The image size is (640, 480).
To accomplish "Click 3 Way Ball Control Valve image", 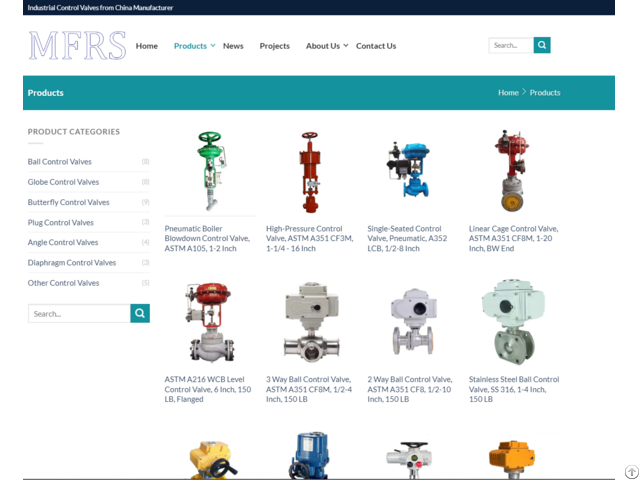I will coord(311,322).
